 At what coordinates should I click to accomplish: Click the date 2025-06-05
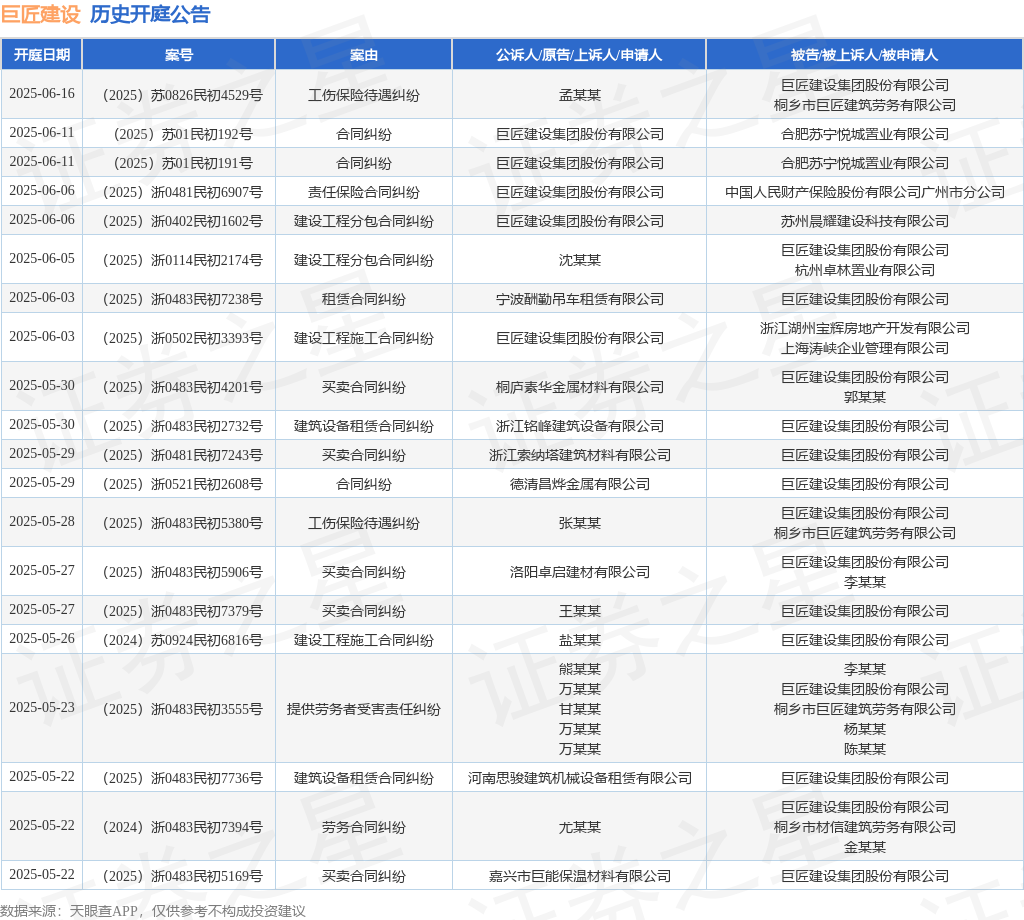[42, 259]
